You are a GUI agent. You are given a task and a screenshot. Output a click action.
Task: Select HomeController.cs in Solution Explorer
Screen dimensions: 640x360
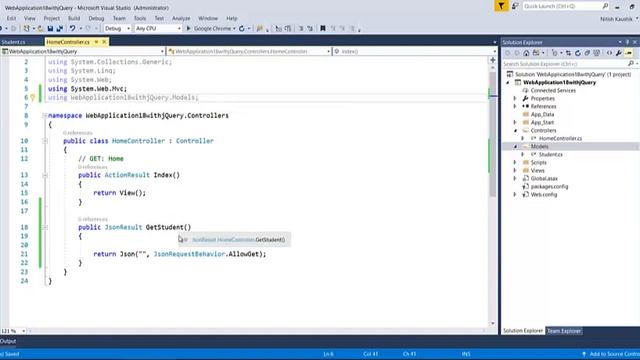[560, 139]
